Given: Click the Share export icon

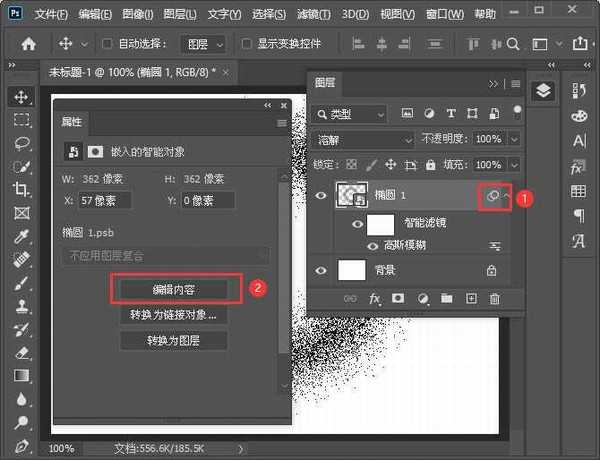Looking at the screenshot, I should click(580, 44).
